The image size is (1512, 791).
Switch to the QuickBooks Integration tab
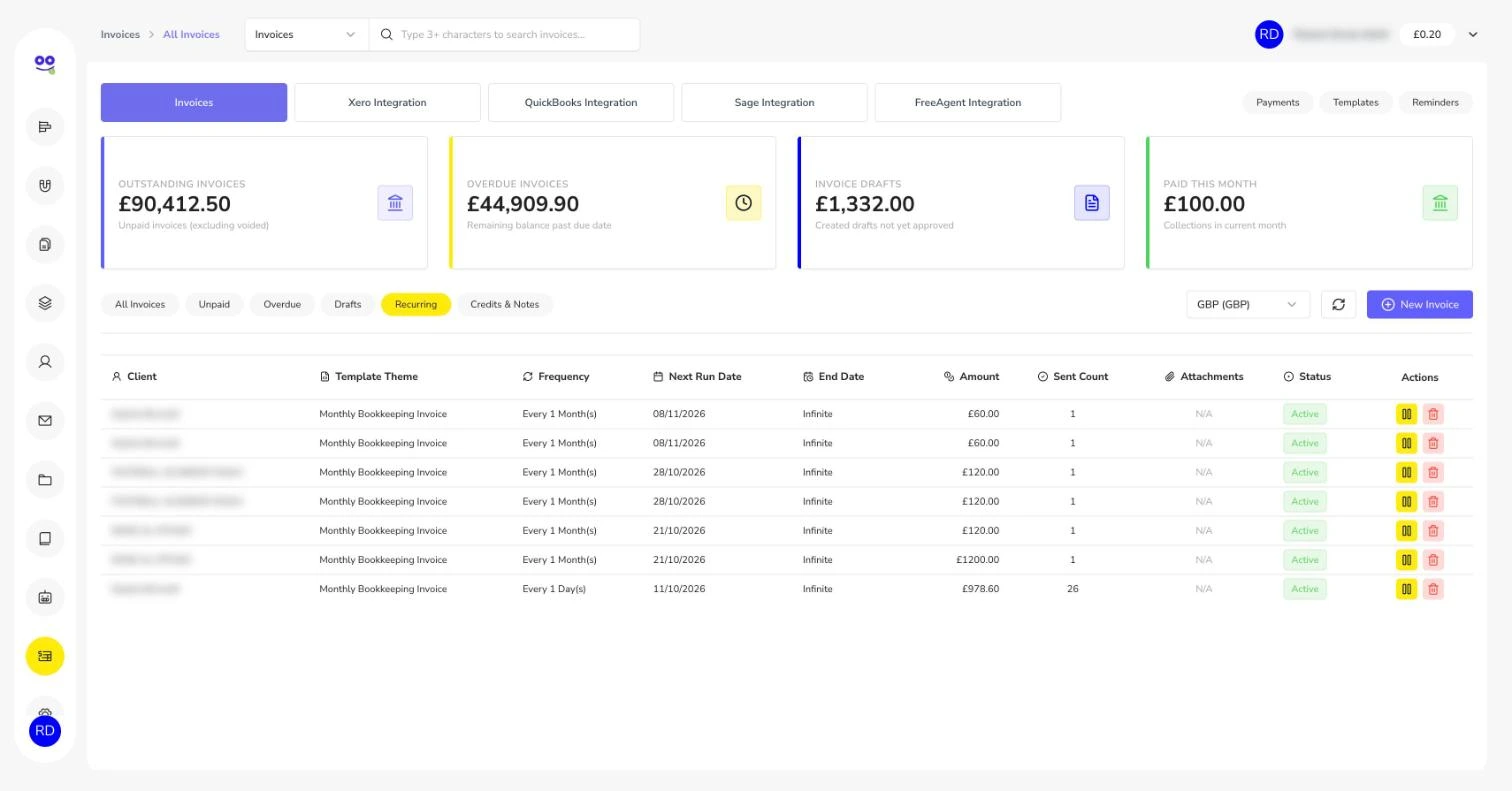581,103
